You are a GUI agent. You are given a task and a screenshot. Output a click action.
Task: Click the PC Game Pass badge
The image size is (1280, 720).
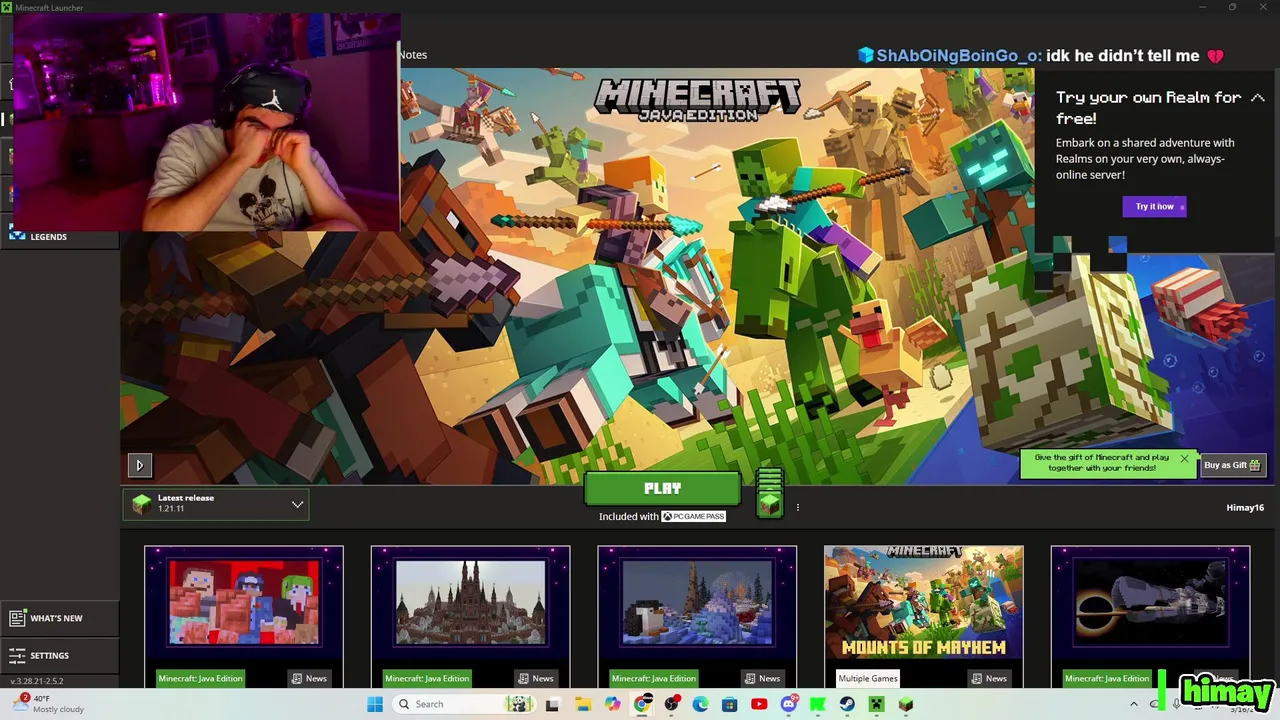693,516
